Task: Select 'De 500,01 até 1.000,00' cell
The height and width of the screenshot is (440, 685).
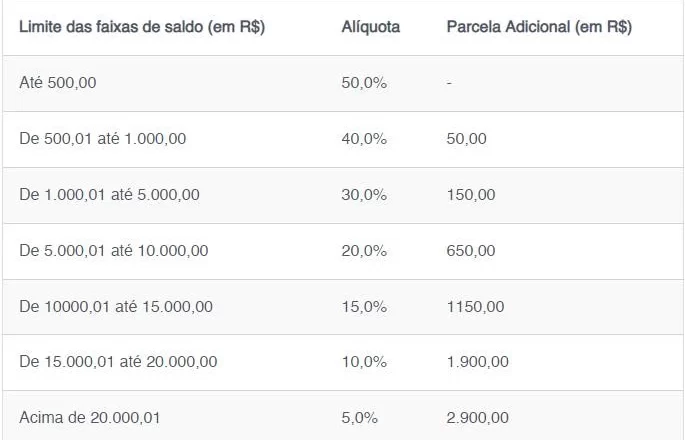Action: [x=103, y=139]
